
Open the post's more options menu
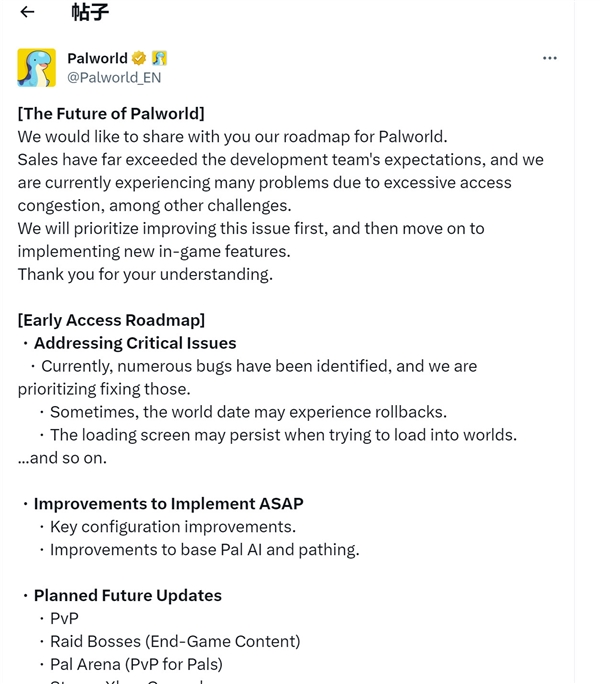coord(549,58)
